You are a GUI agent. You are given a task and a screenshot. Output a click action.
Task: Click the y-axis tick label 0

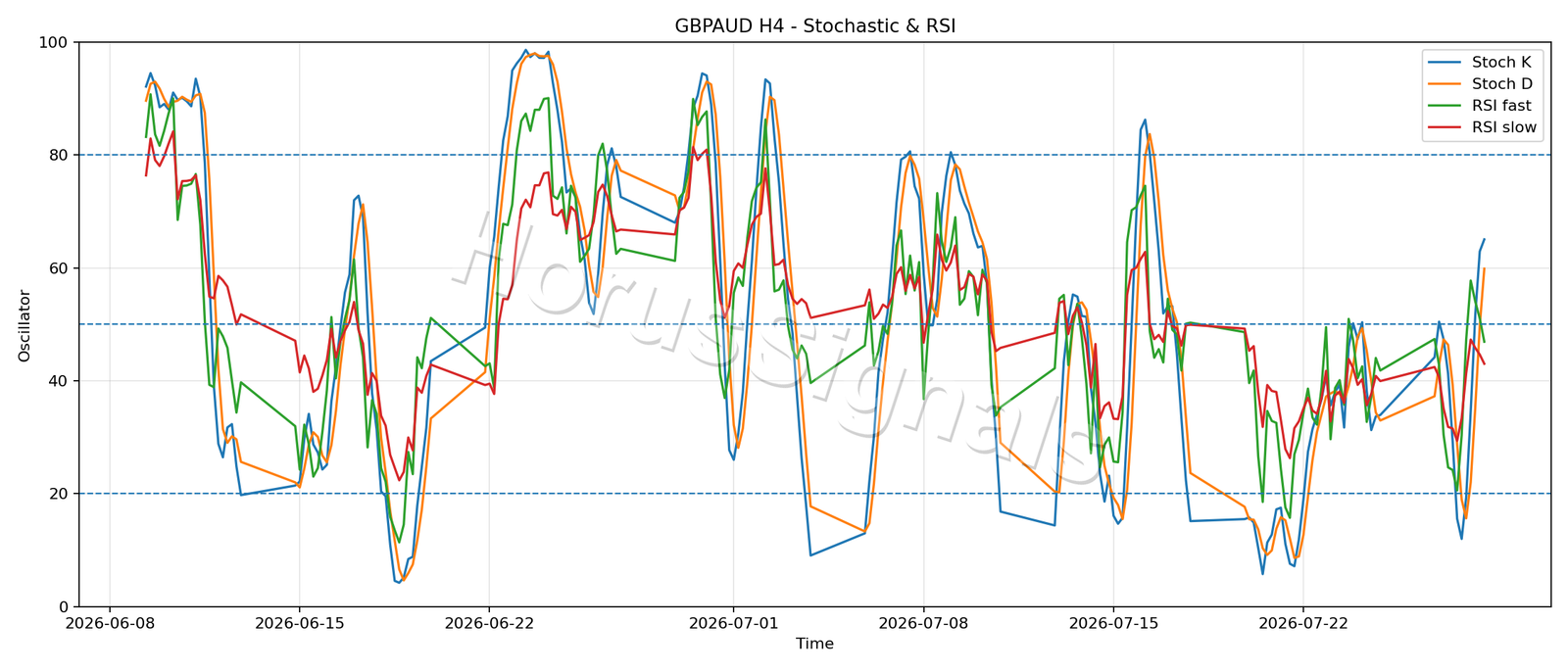[64, 607]
